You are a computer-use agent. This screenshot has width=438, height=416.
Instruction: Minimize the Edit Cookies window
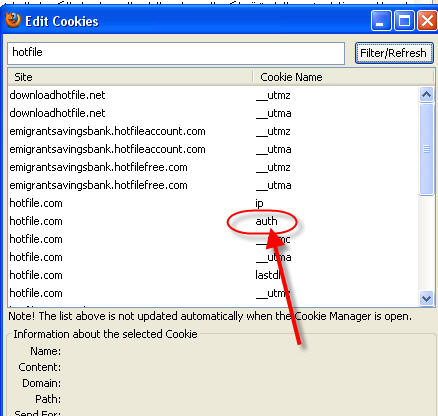[x=380, y=21]
